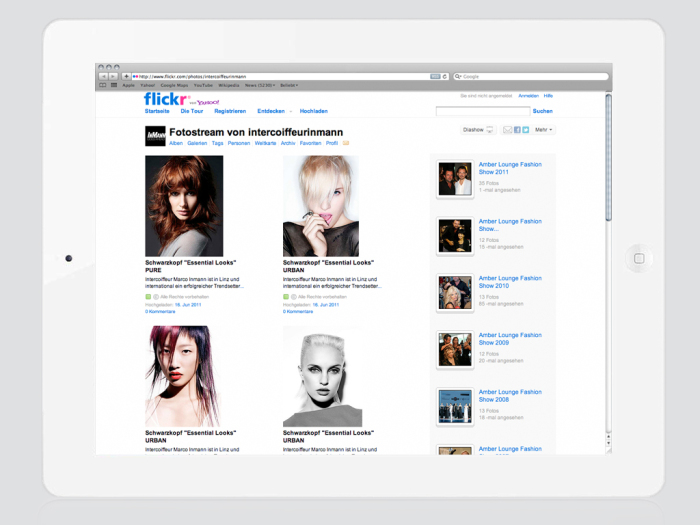This screenshot has width=700, height=525.
Task: Click the Google Maps bookmark
Action: pyautogui.click(x=174, y=85)
